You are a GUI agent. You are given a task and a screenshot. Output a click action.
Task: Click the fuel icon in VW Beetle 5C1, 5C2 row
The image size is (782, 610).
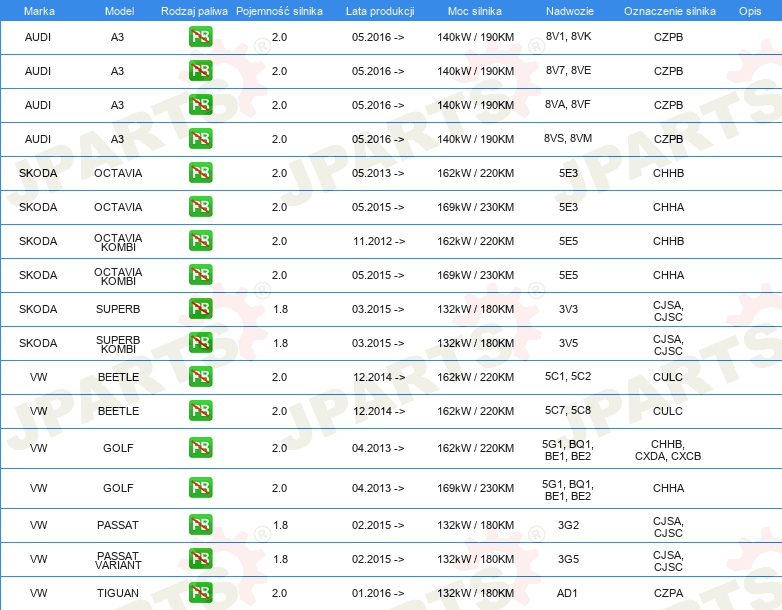200,377
